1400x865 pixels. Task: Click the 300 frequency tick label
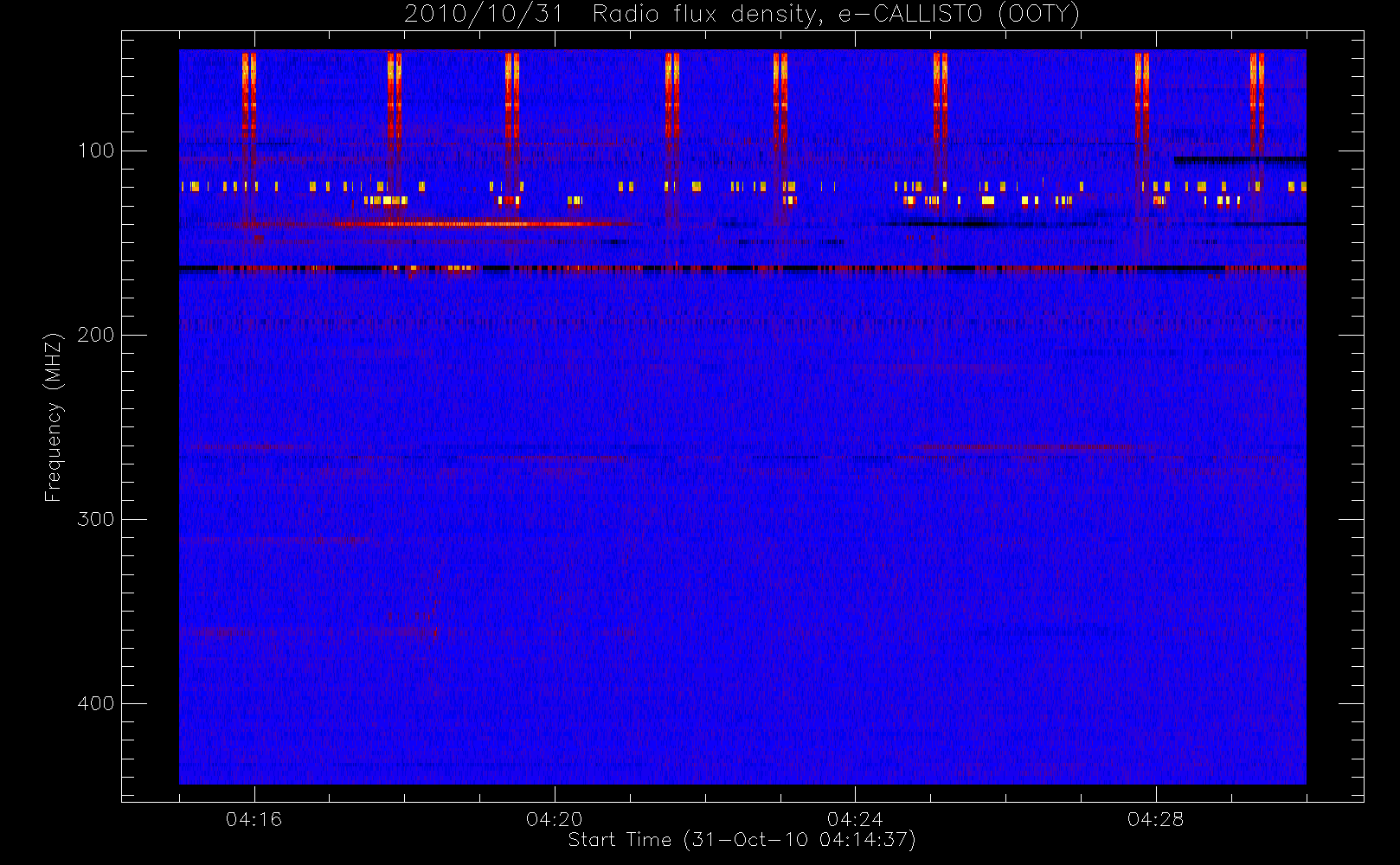point(96,519)
